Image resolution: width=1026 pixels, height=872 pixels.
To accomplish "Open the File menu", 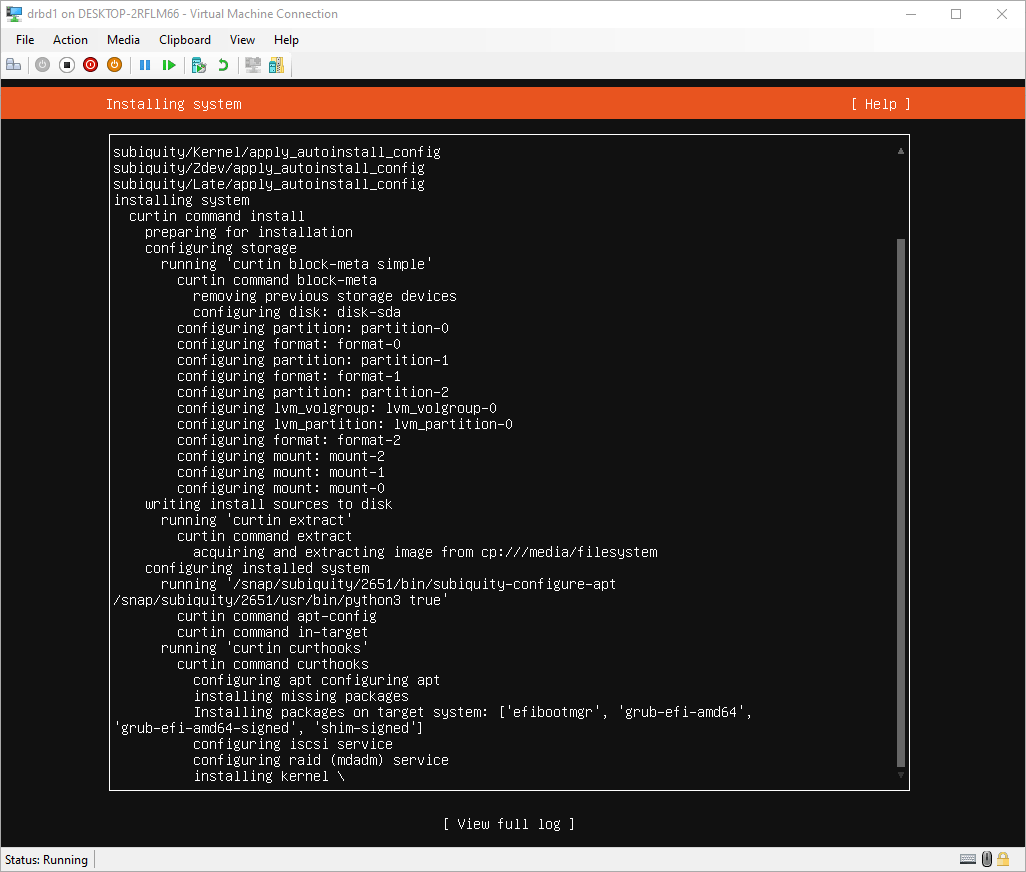I will (25, 40).
